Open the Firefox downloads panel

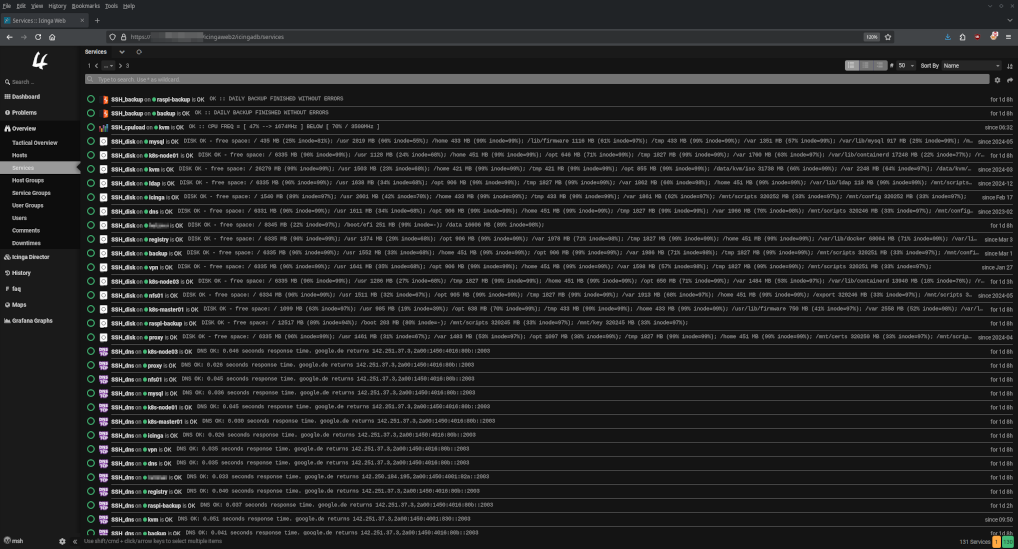[946, 37]
